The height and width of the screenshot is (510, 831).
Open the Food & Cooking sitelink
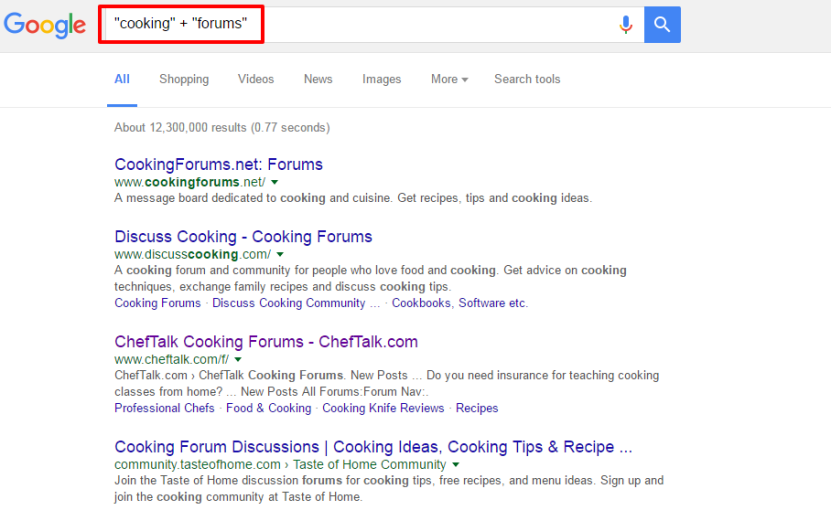tap(269, 408)
